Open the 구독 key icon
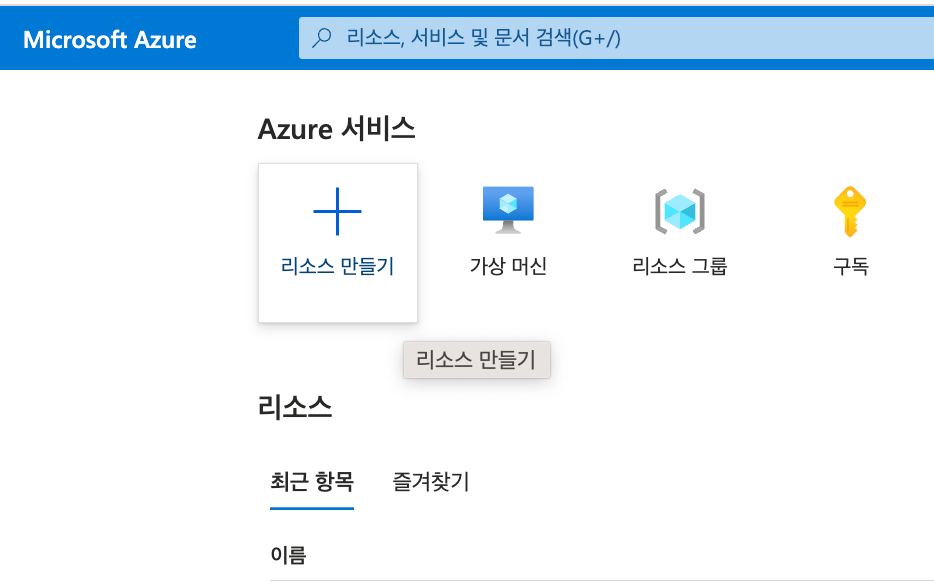This screenshot has width=934, height=584. pyautogui.click(x=850, y=212)
